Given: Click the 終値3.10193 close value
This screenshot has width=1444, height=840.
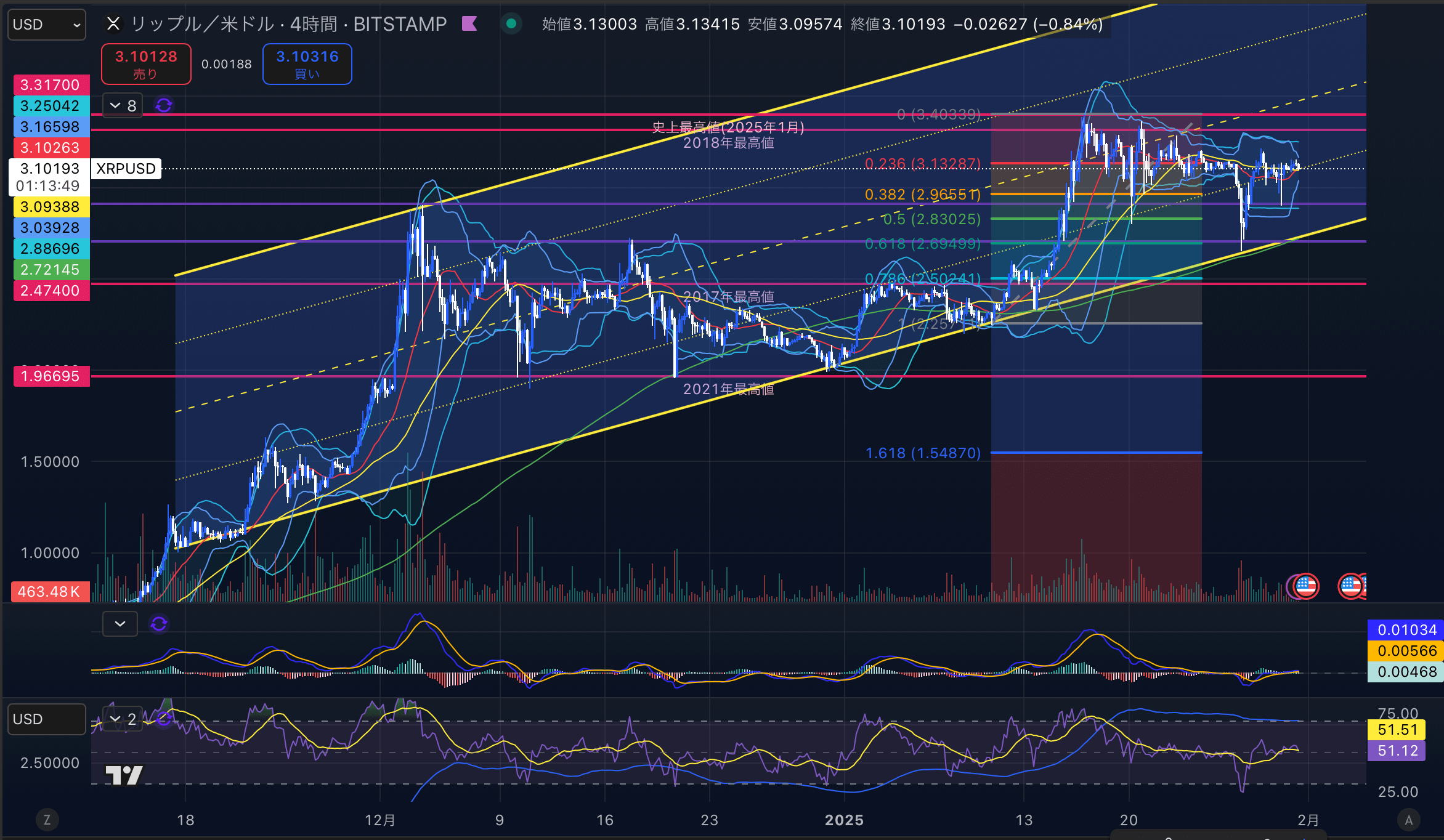Looking at the screenshot, I should click(898, 24).
